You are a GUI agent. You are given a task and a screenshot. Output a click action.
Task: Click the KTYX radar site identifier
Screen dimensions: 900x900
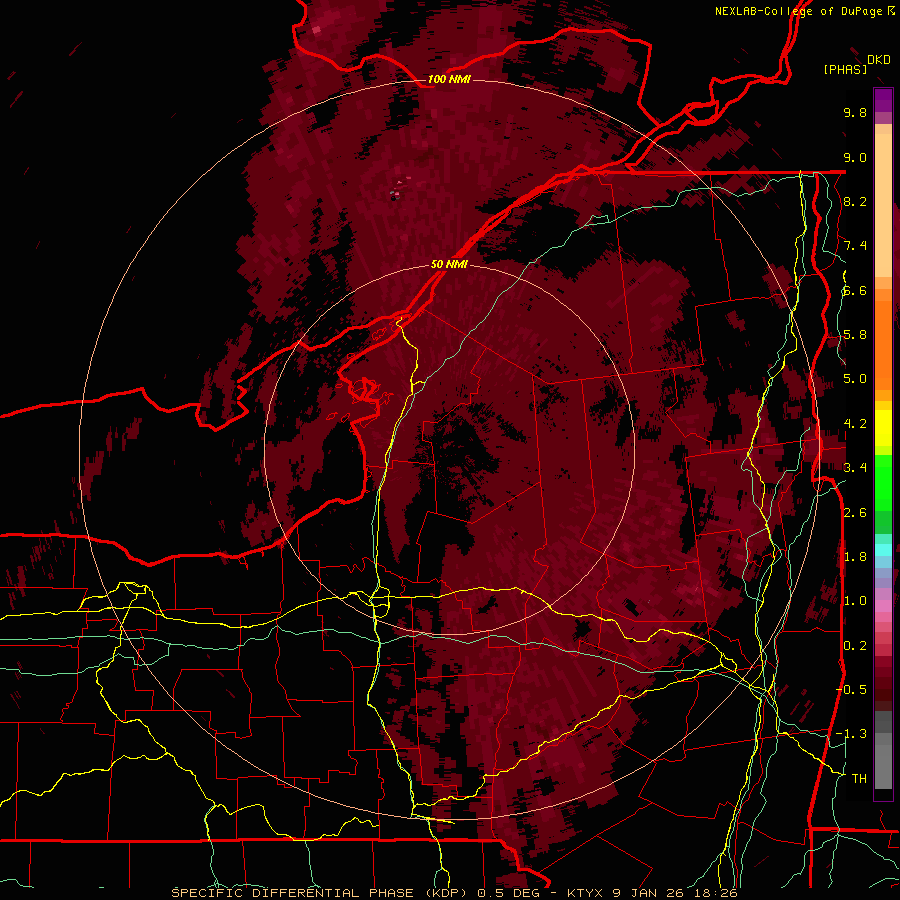[x=585, y=893]
